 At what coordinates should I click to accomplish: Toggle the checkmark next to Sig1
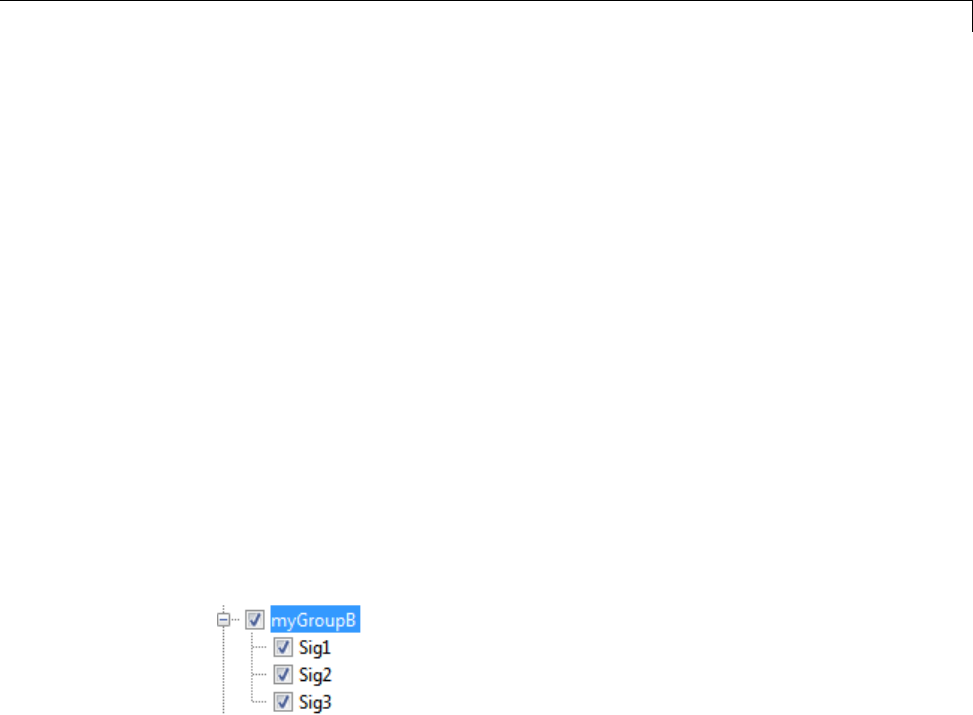coord(283,647)
